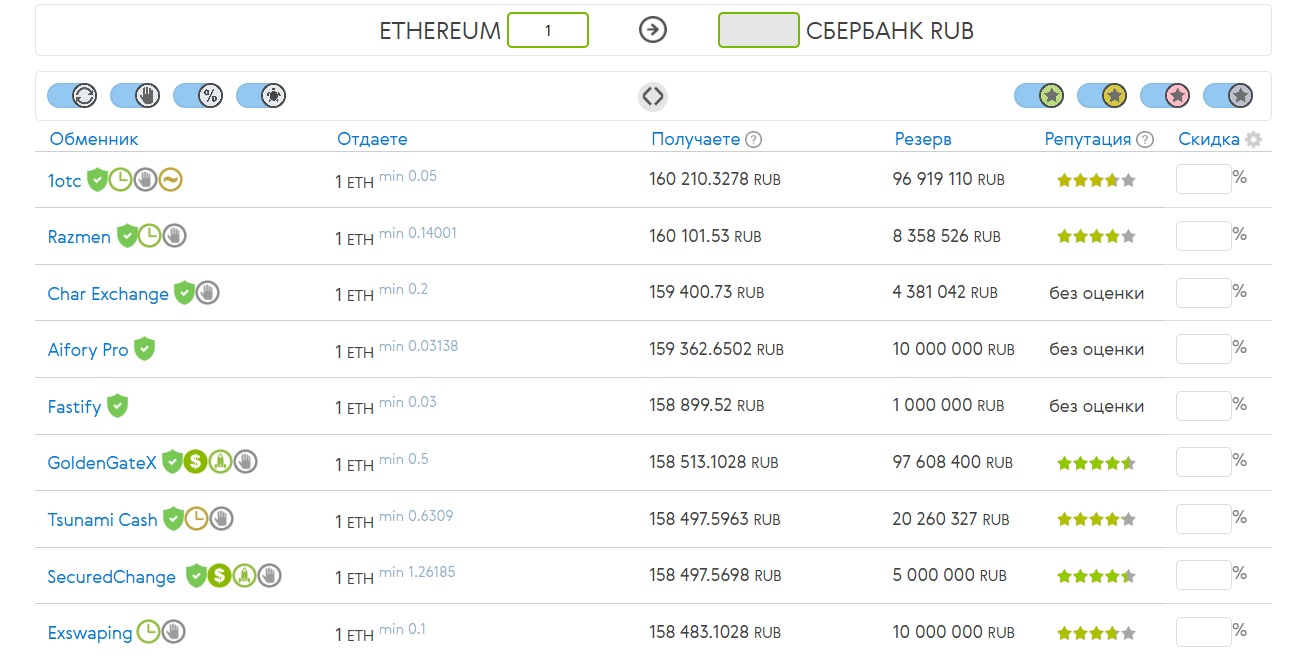Click the Ethereum amount input field
Viewport: 1301px width, 659px height.
[548, 30]
